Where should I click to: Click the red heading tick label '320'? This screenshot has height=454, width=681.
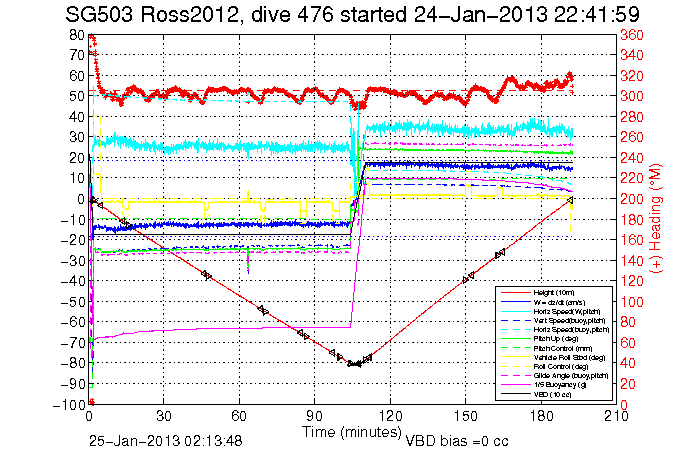(x=632, y=76)
